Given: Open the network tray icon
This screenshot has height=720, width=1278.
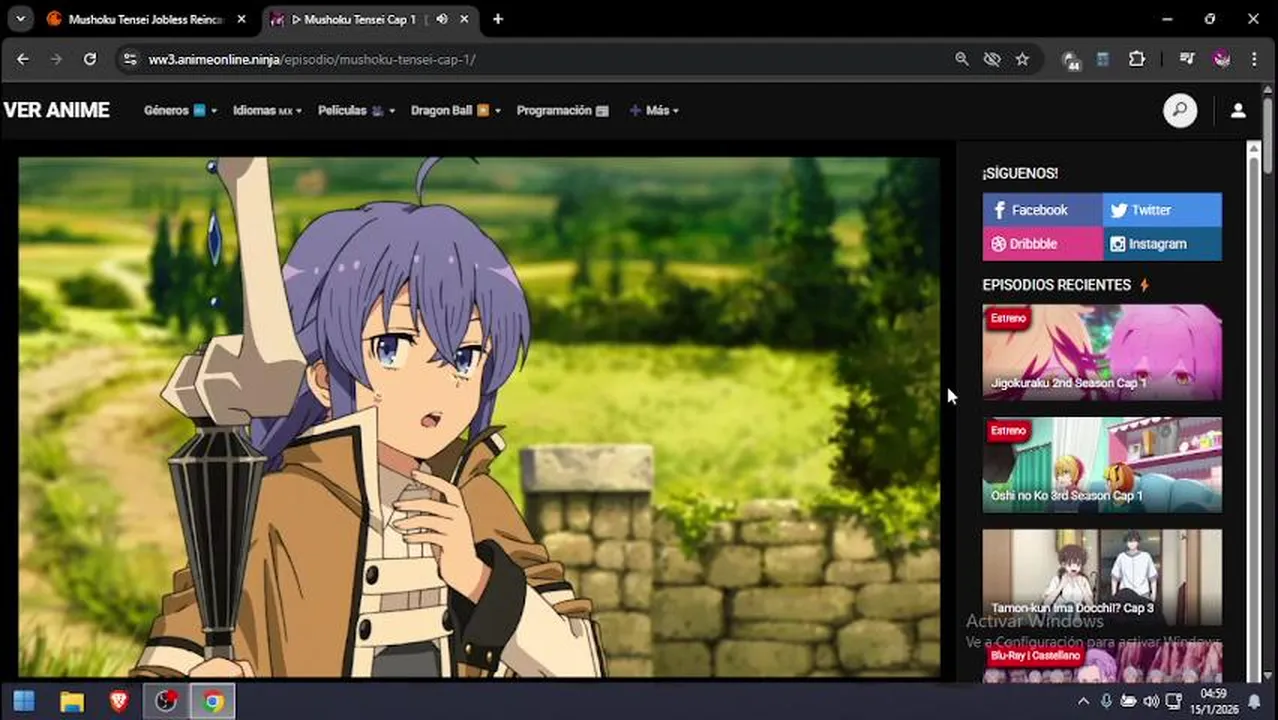Looking at the screenshot, I should pos(1173,701).
